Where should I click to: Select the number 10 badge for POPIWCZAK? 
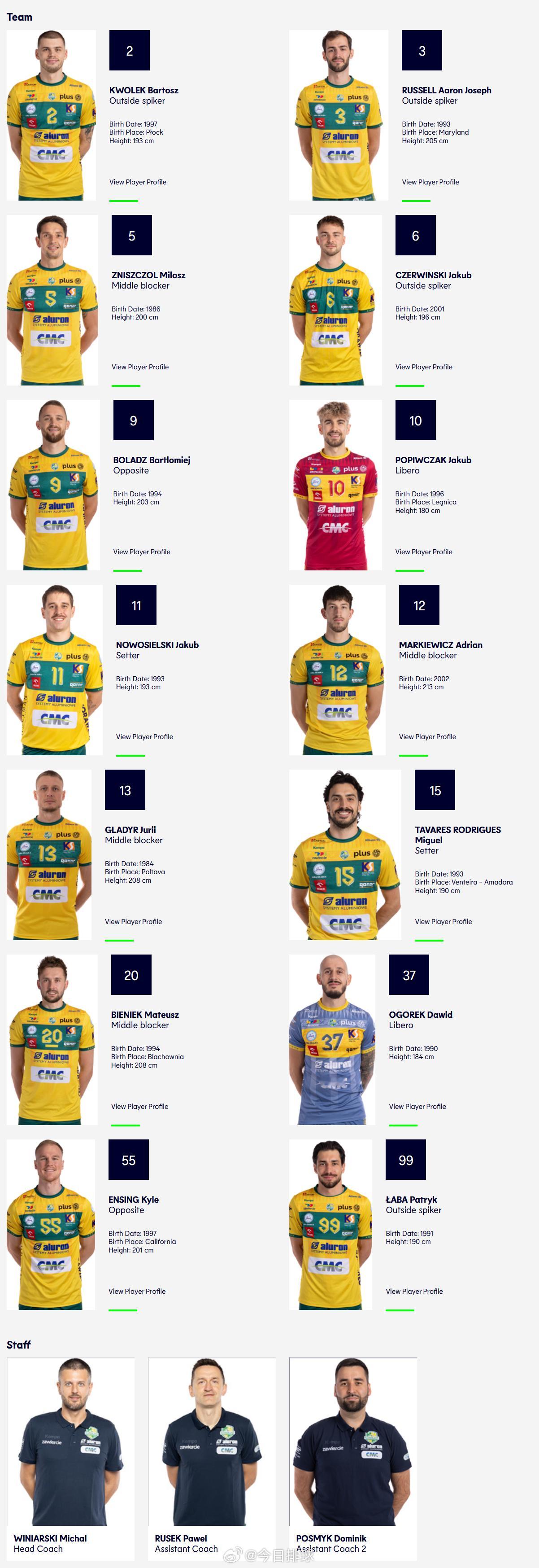pos(416,420)
